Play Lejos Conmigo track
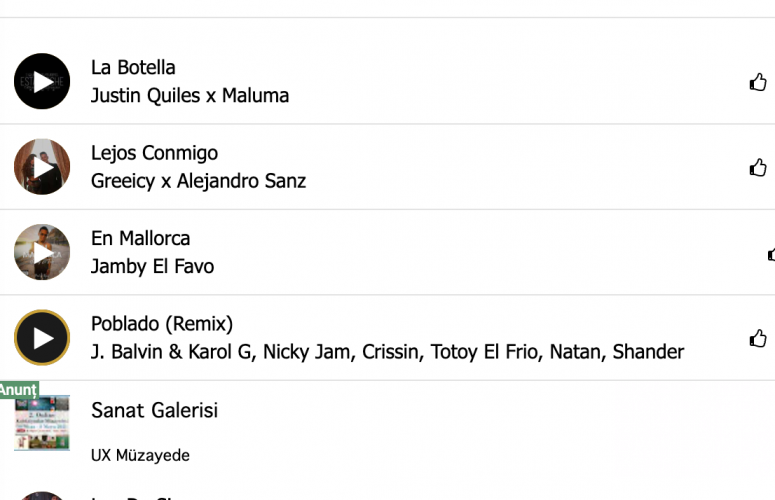Image resolution: width=775 pixels, height=500 pixels. pos(42,167)
